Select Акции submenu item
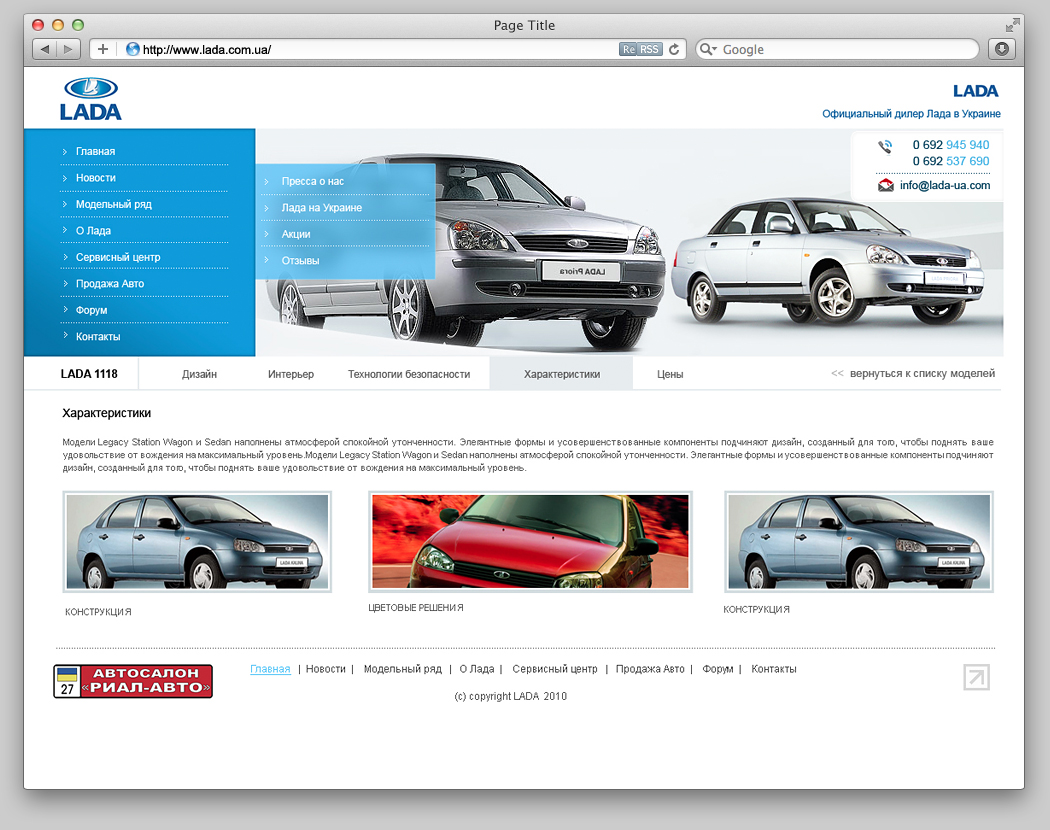Screen dimensions: 1050x830 pos(296,234)
